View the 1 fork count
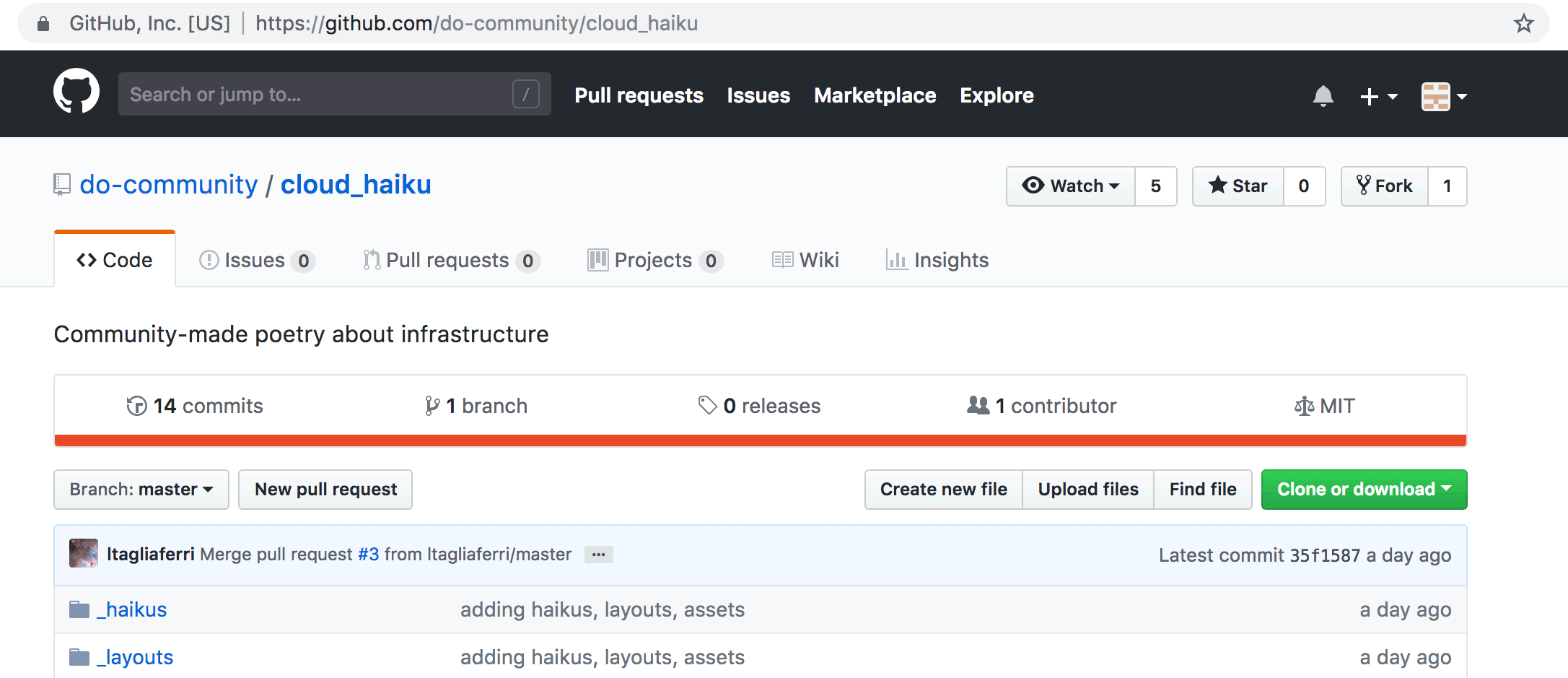 pyautogui.click(x=1447, y=186)
